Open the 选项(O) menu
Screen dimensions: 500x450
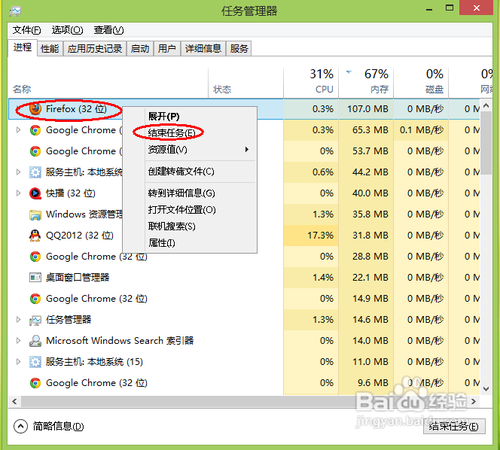pyautogui.click(x=67, y=30)
